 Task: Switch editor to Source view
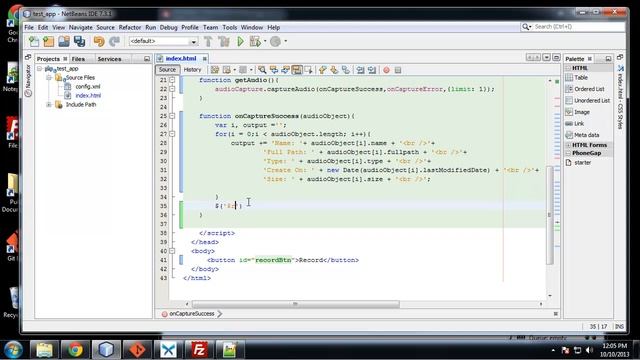click(167, 70)
